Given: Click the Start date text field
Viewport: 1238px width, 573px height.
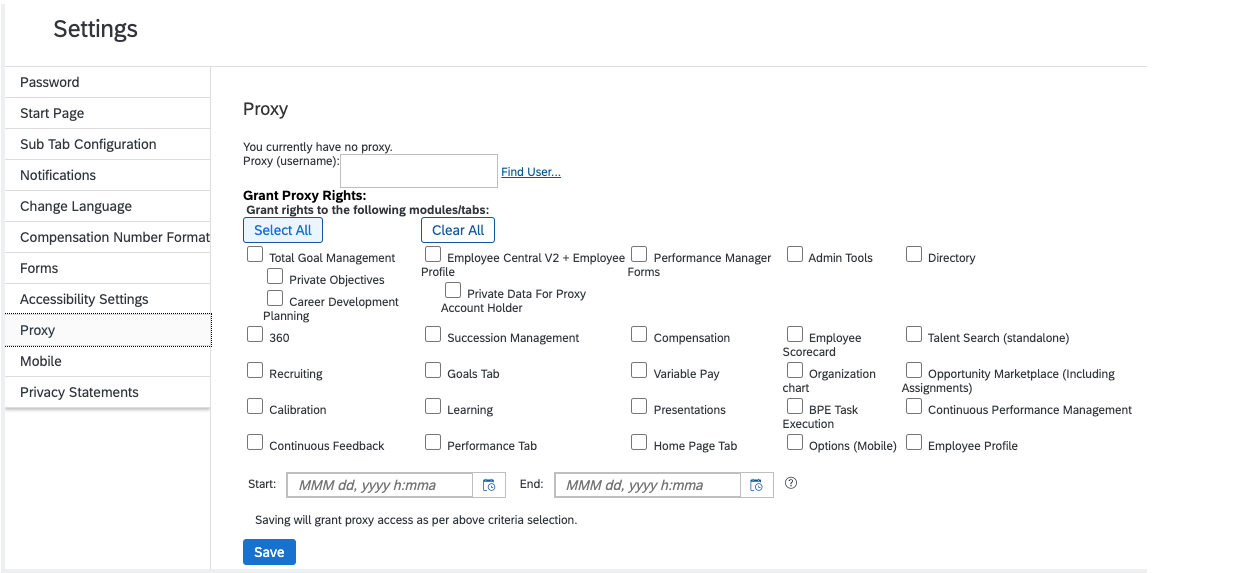Looking at the screenshot, I should point(380,485).
